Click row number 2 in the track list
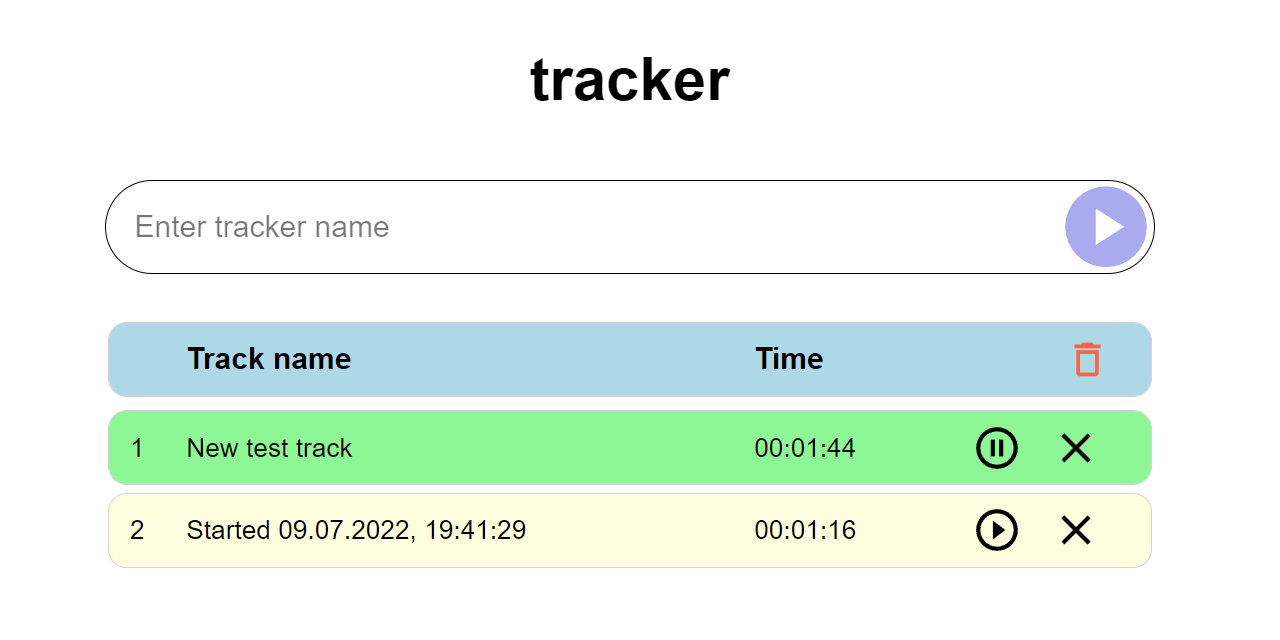1280x640 pixels. [137, 530]
